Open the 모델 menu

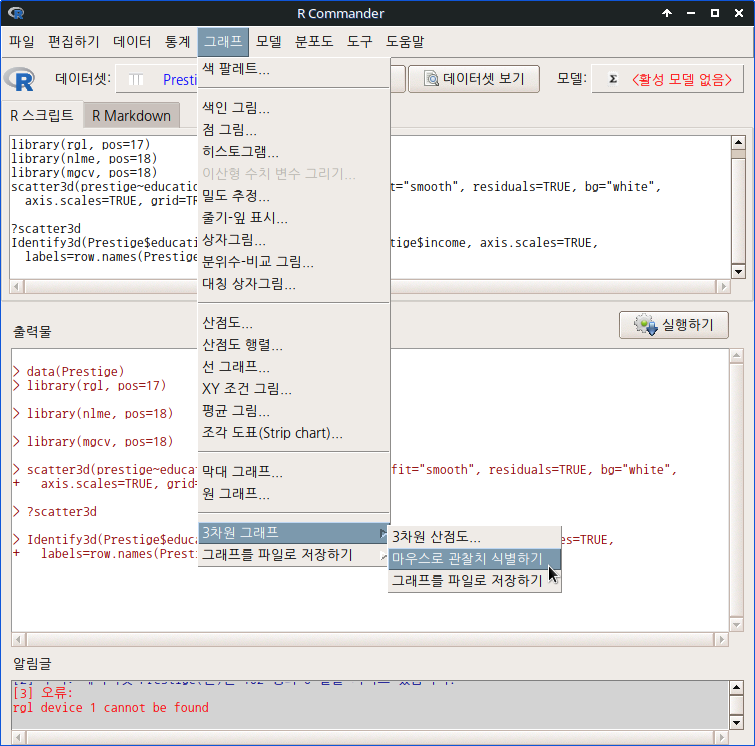click(268, 41)
